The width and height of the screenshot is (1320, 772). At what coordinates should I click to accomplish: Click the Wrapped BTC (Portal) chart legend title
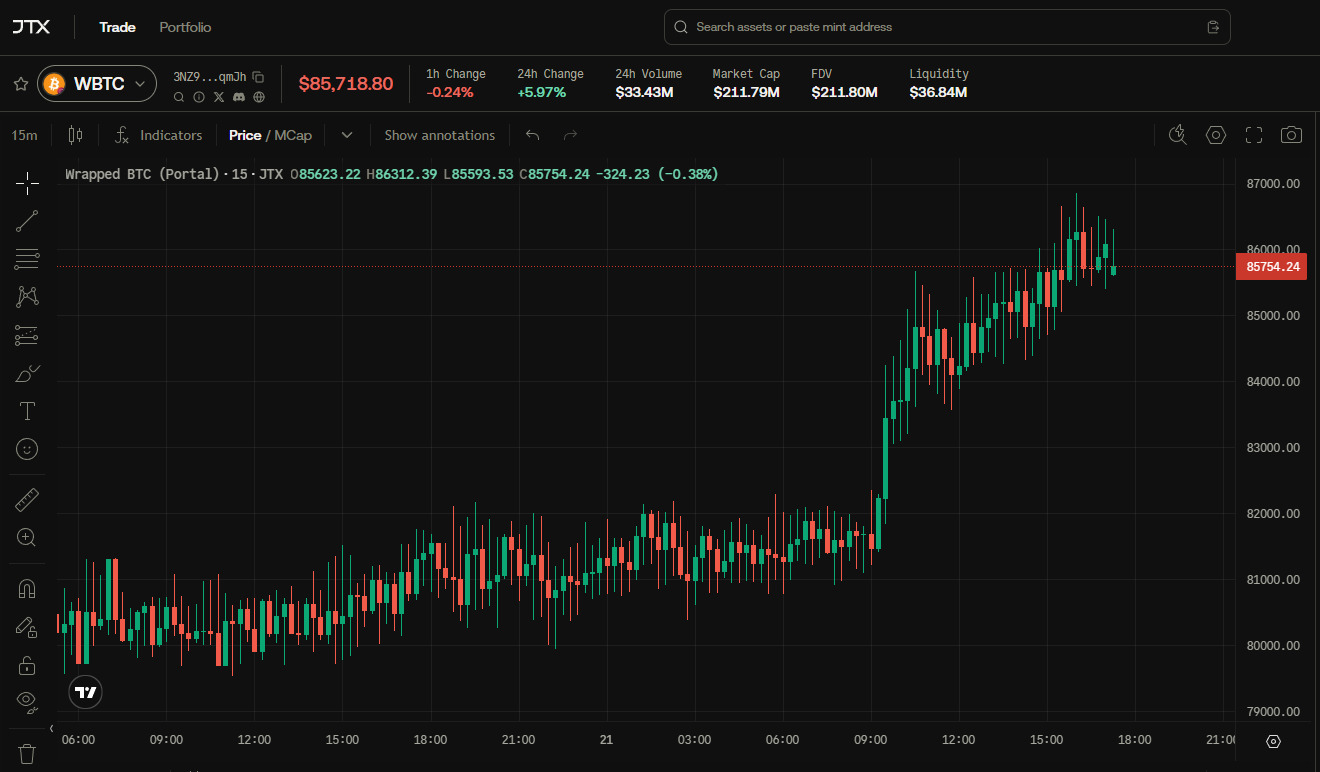pyautogui.click(x=142, y=174)
